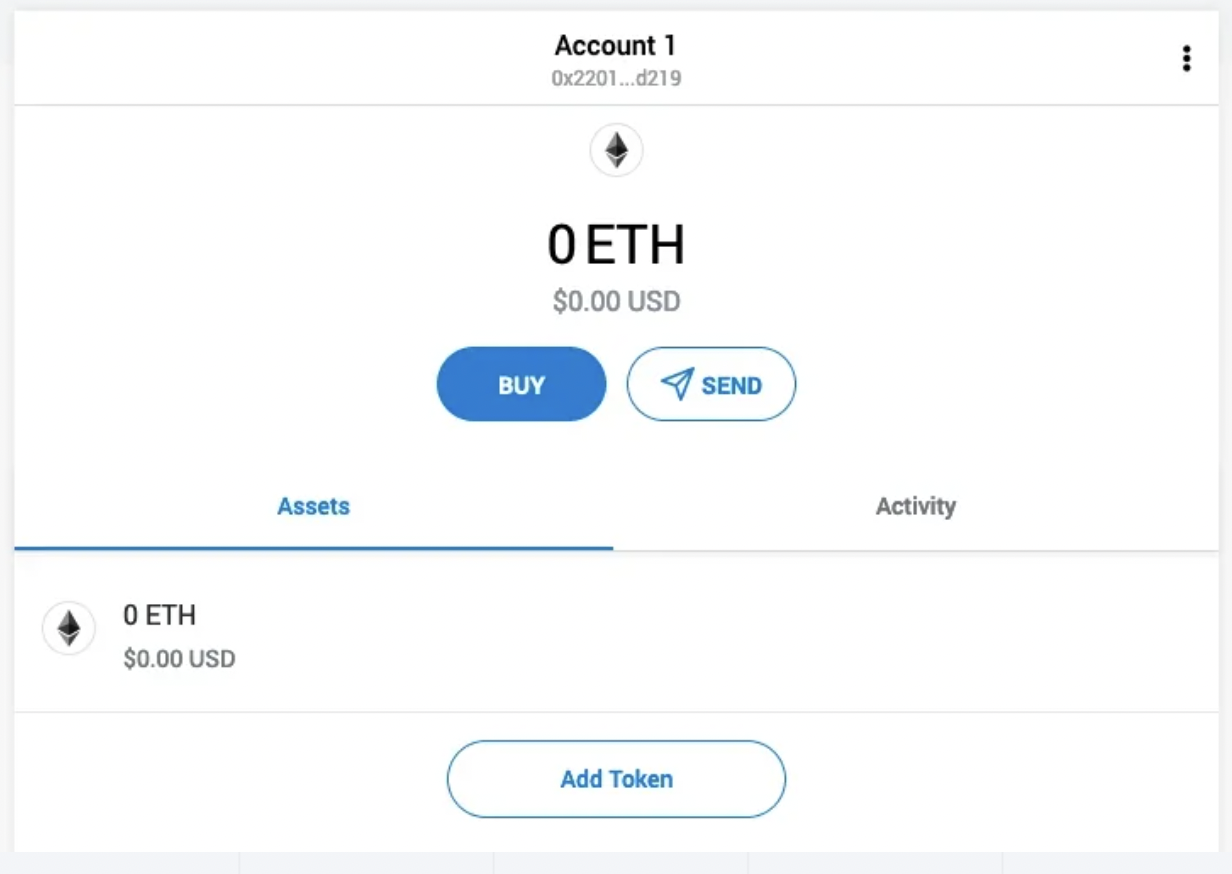Click the Ethereum logo above the balance
The width and height of the screenshot is (1232, 874).
click(616, 151)
